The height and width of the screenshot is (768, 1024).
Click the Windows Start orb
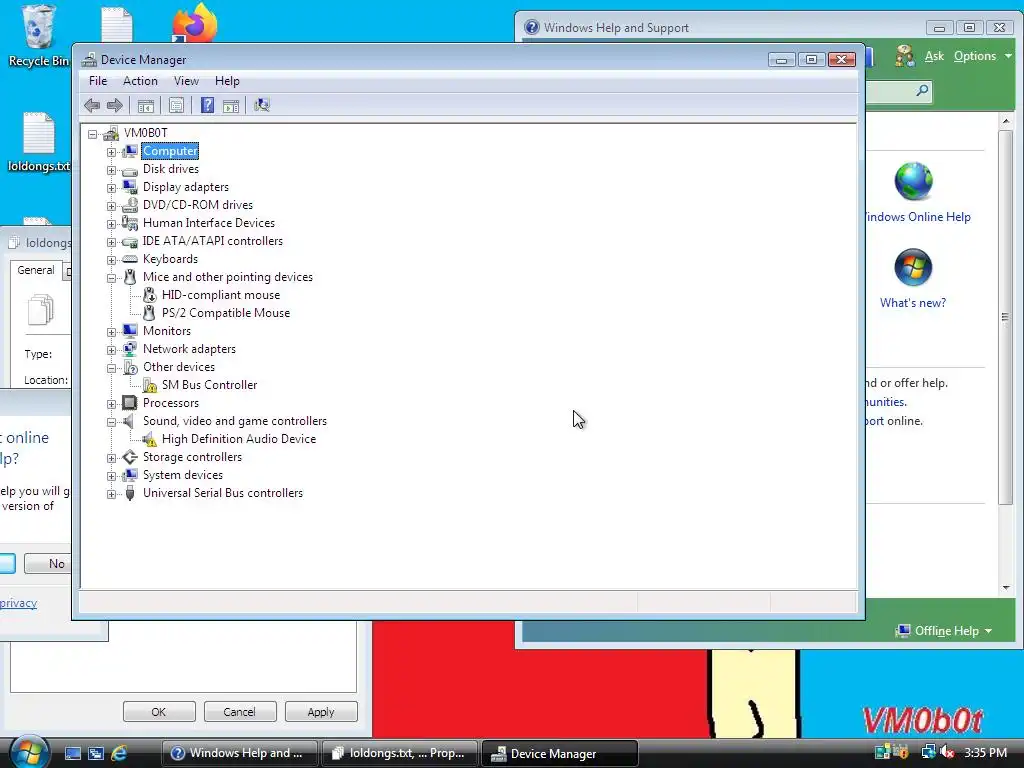tap(28, 752)
